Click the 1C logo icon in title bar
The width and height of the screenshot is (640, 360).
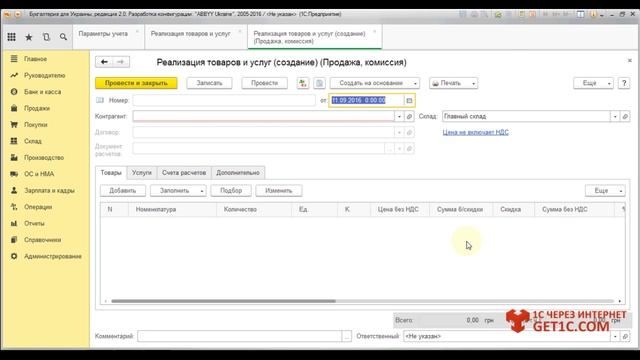[7, 14]
